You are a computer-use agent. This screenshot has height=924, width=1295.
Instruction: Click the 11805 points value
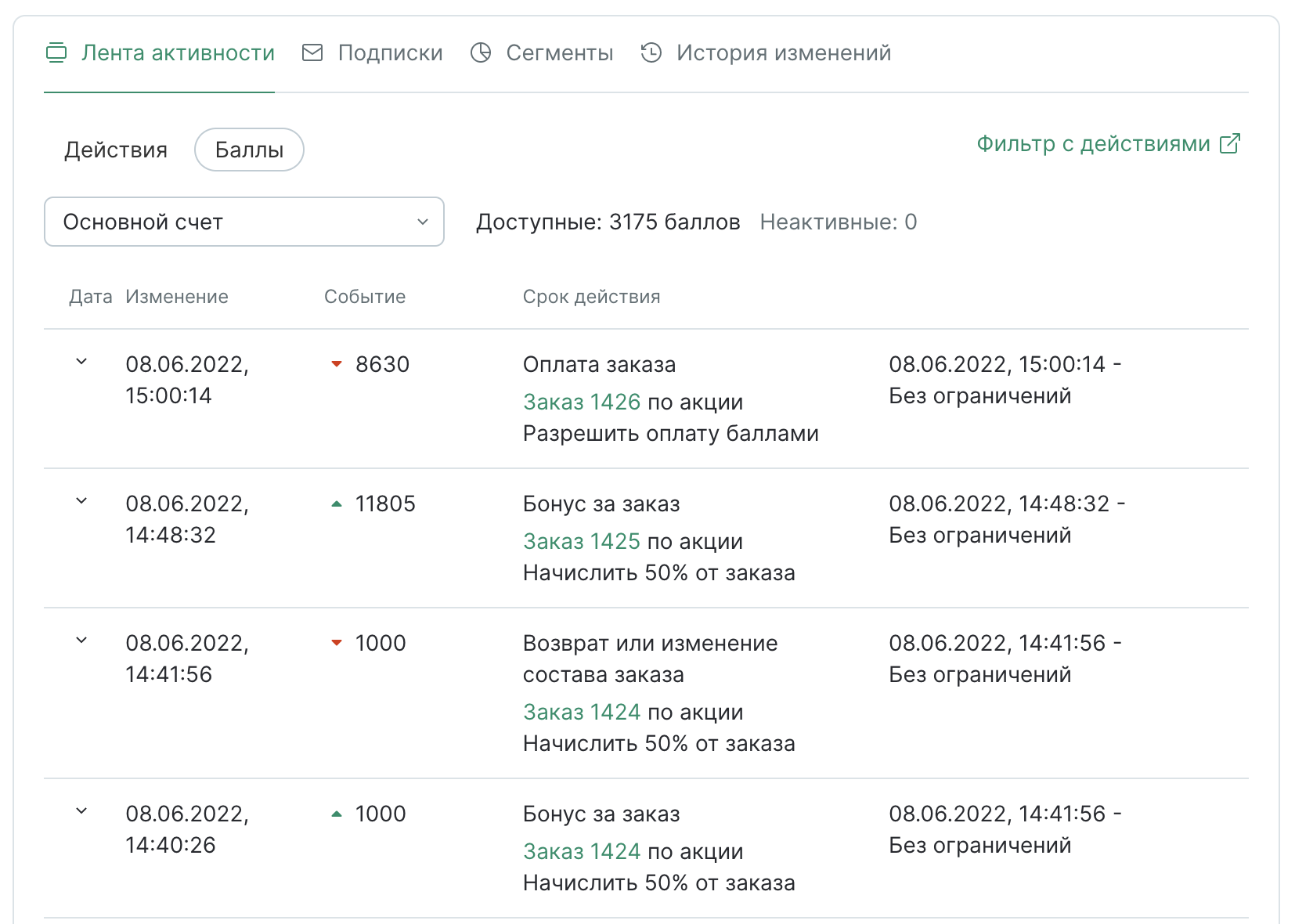click(385, 504)
